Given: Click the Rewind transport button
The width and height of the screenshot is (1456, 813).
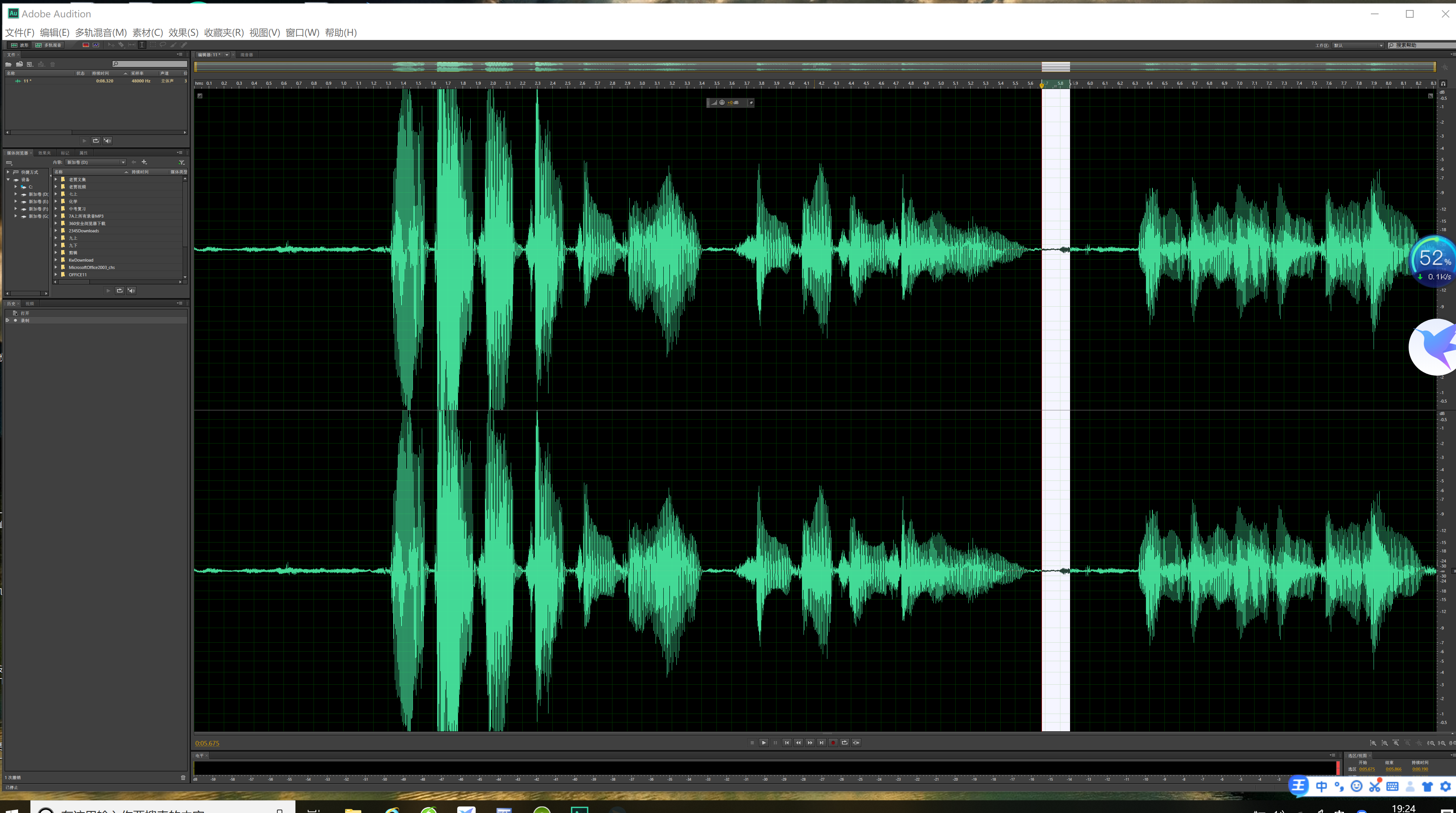Looking at the screenshot, I should (798, 743).
